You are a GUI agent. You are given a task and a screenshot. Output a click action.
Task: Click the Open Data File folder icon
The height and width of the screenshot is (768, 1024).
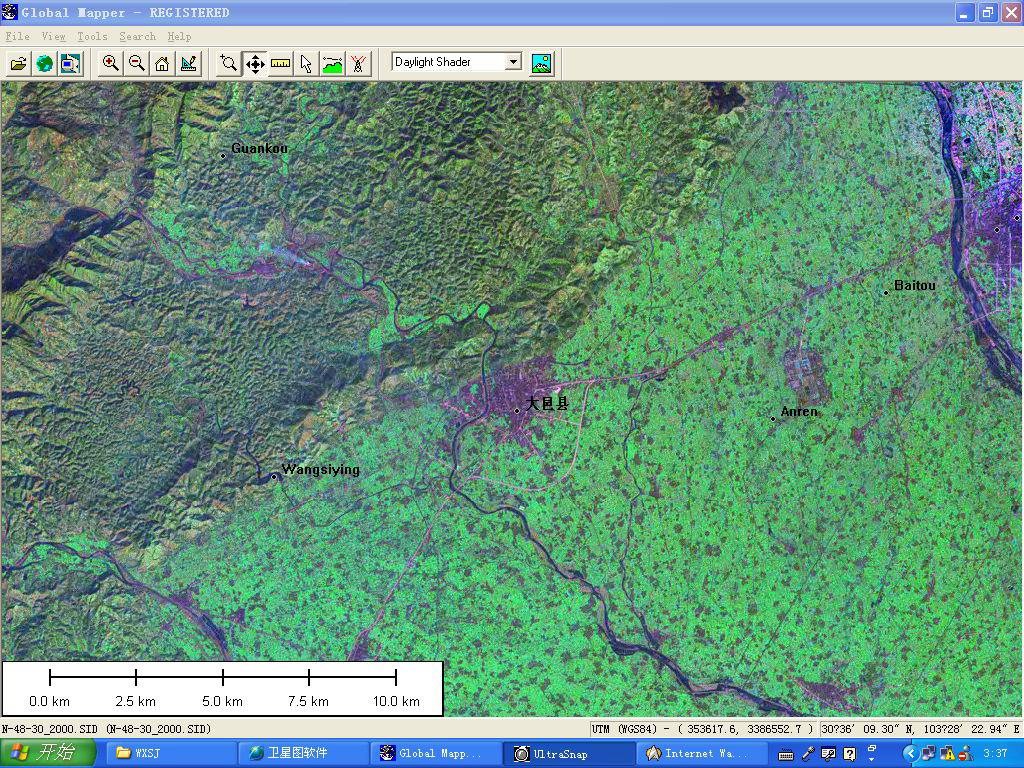[x=18, y=63]
